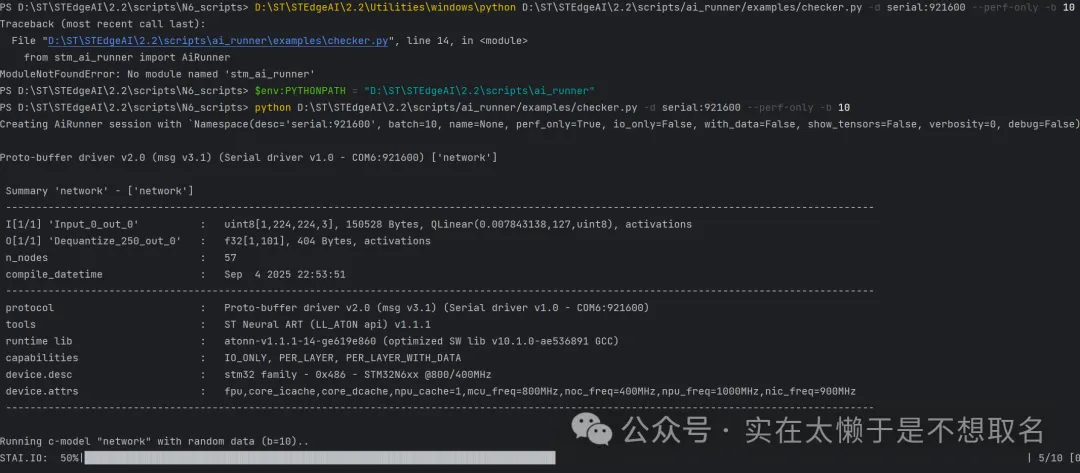Click the n_nodes value 57

(x=230, y=257)
